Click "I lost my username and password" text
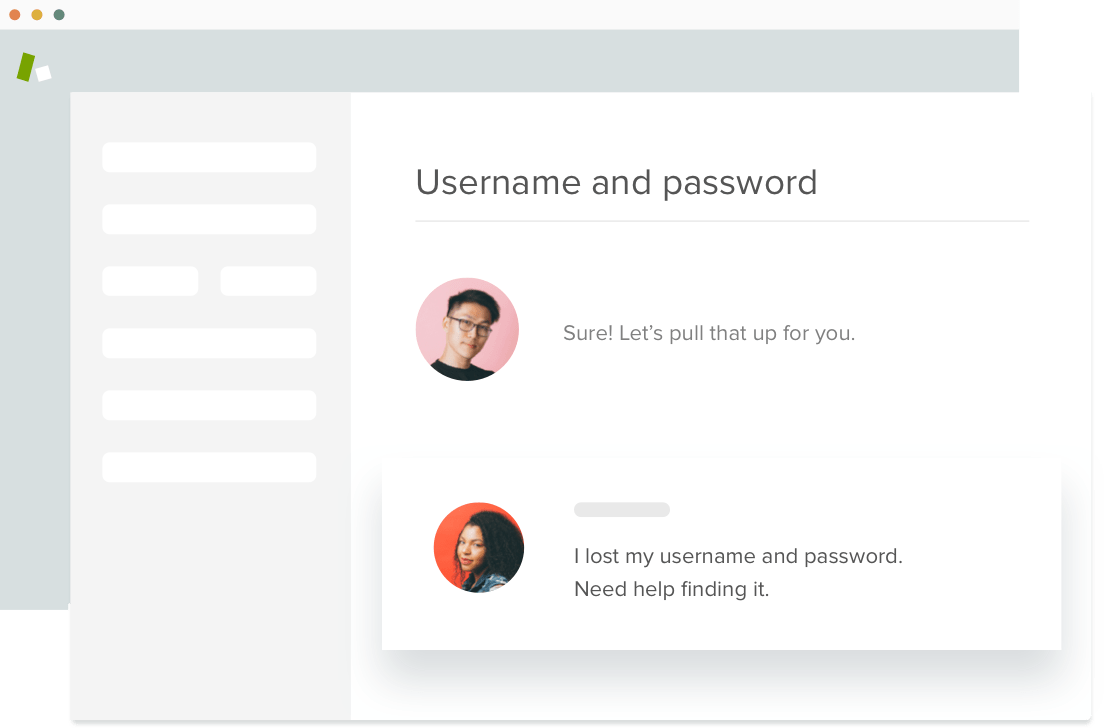 pos(738,556)
